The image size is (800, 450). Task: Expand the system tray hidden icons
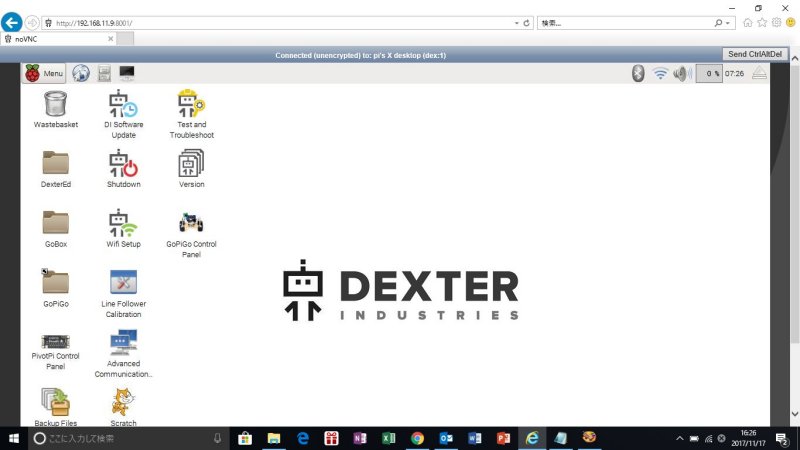(x=679, y=438)
